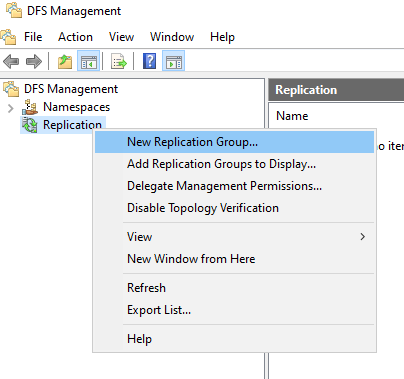Click the Back arrow toolbar icon
The image size is (404, 379).
(11, 61)
